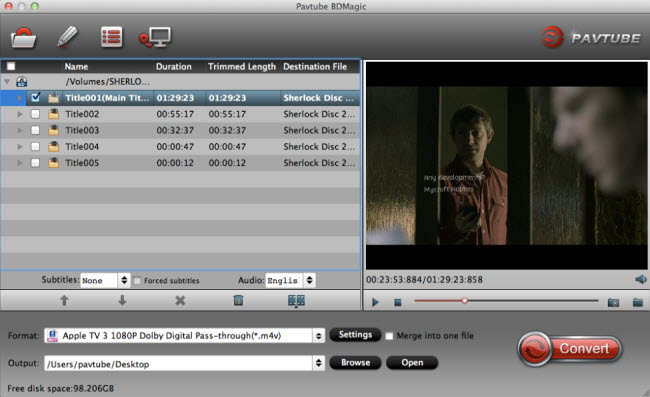Remove selected title with X icon

click(x=180, y=300)
